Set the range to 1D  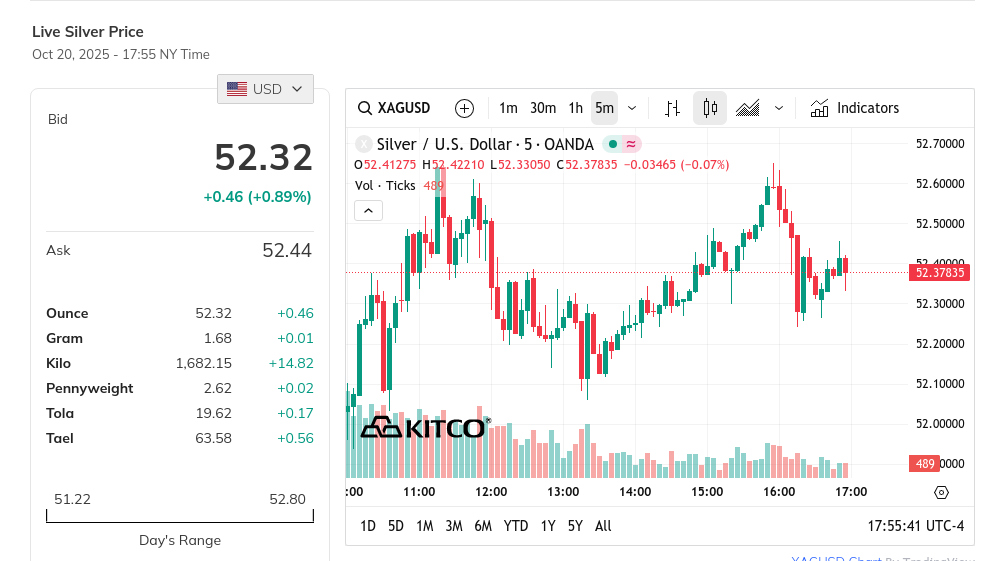(x=368, y=526)
